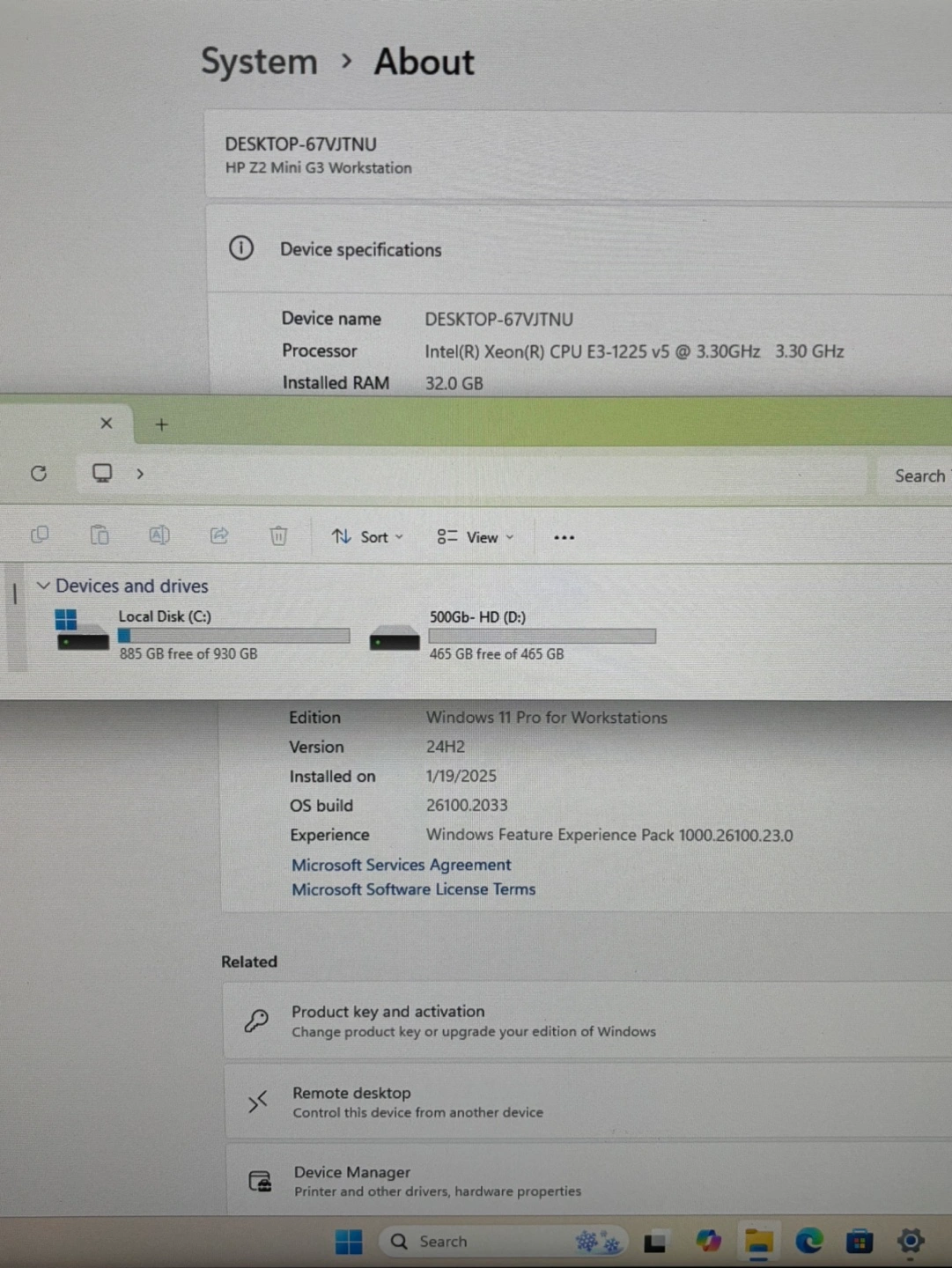This screenshot has height=1268, width=952.
Task: Focus the File Explorer Search box
Action: pyautogui.click(x=914, y=475)
